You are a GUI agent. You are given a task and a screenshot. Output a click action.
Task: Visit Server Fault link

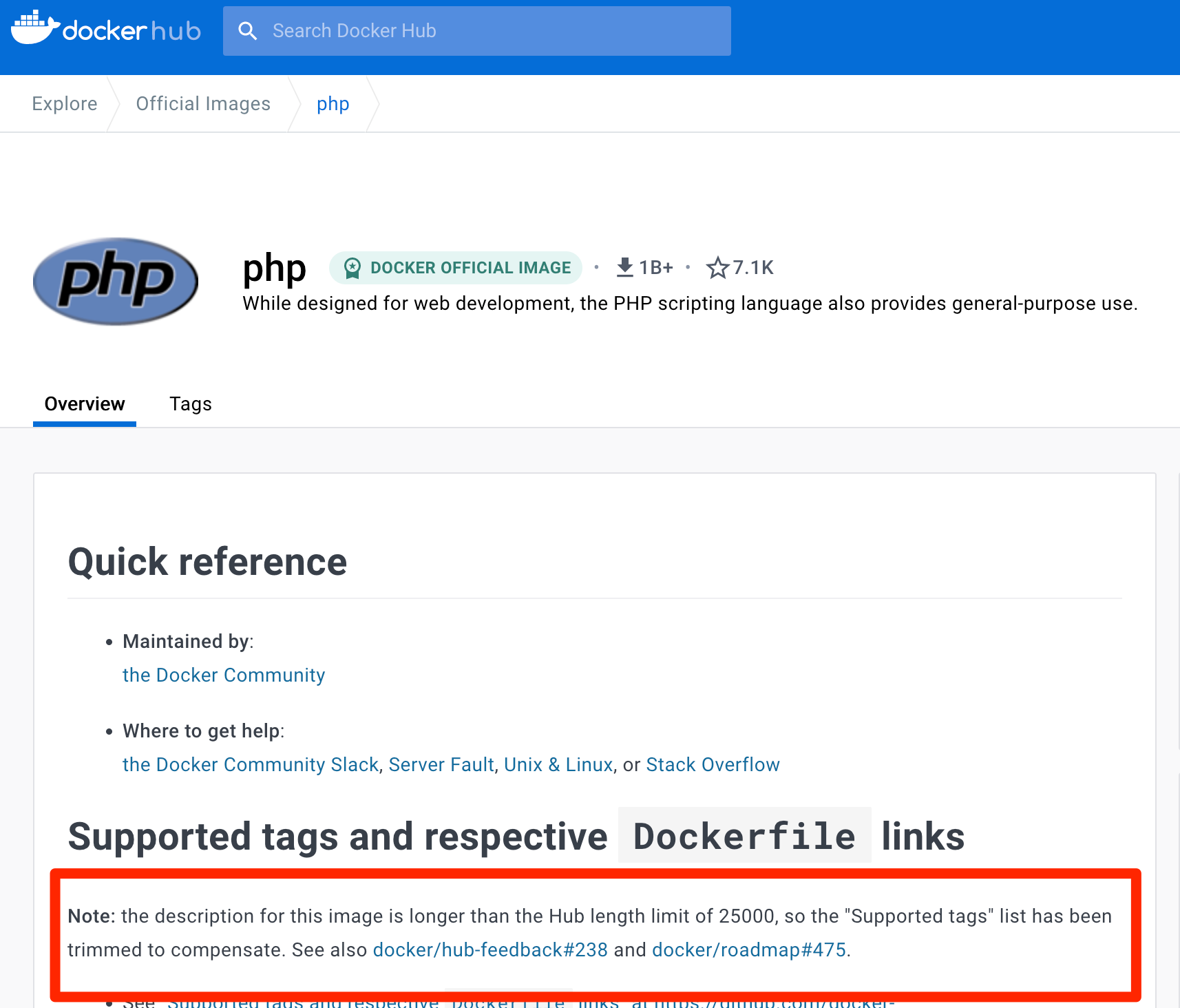(441, 765)
